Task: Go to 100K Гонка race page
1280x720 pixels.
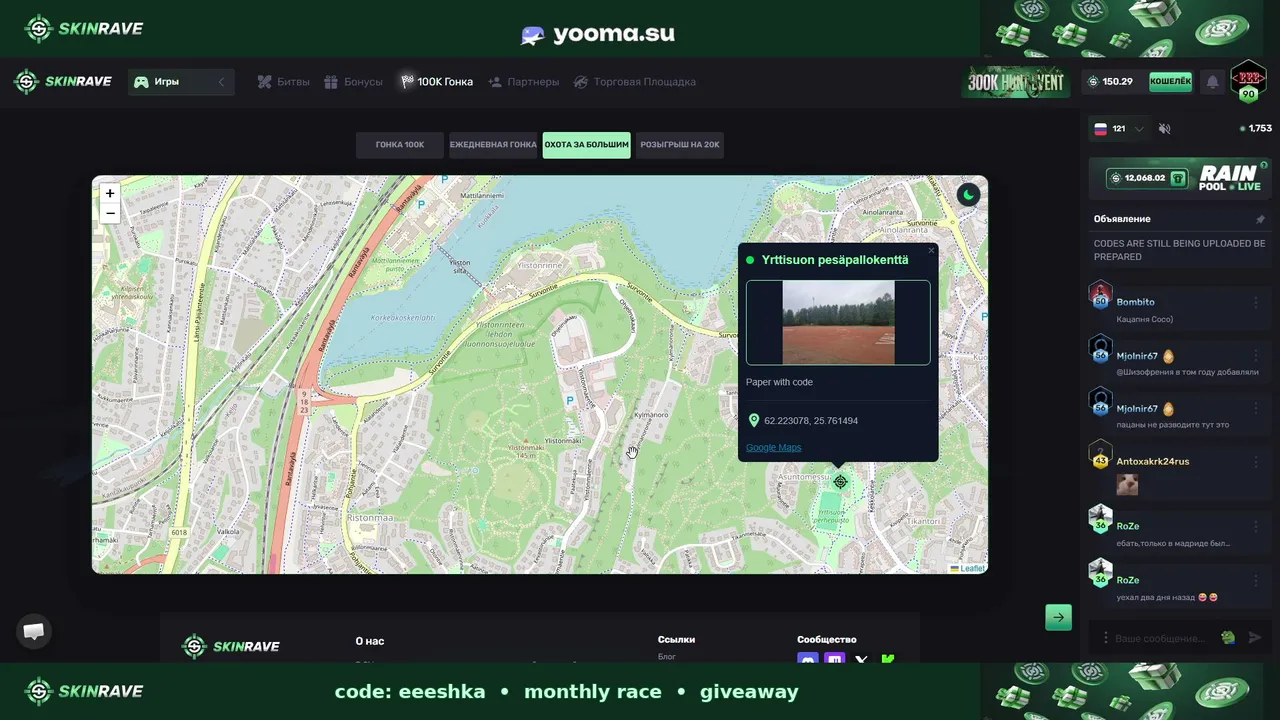Action: (x=436, y=82)
